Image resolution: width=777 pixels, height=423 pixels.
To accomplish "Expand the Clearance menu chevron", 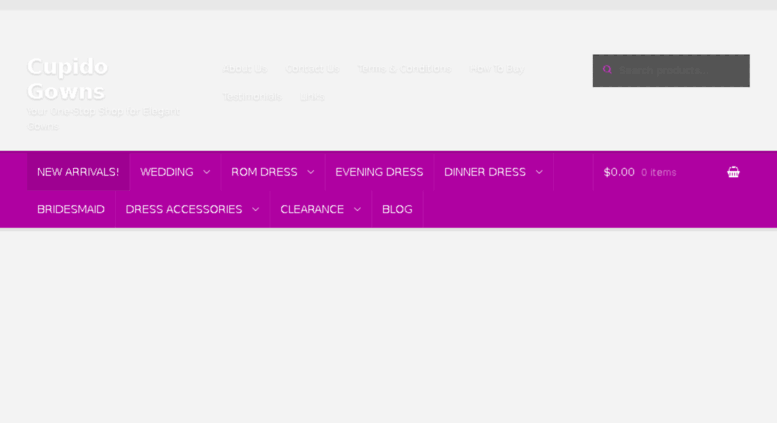I will [357, 209].
